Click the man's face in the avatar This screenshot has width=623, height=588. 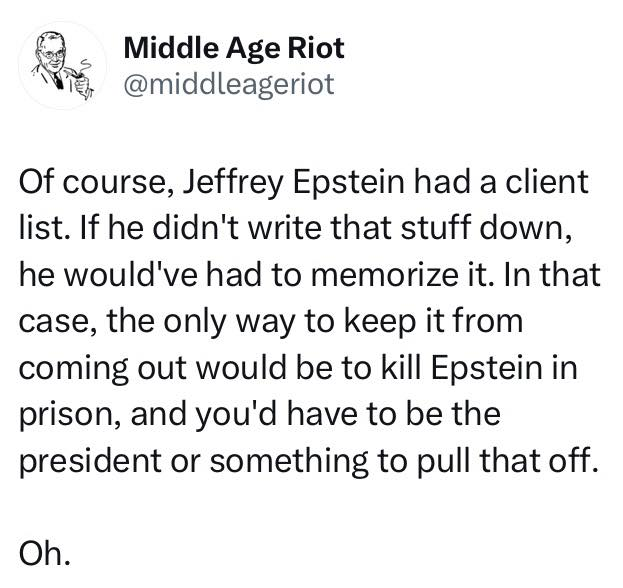[52, 54]
